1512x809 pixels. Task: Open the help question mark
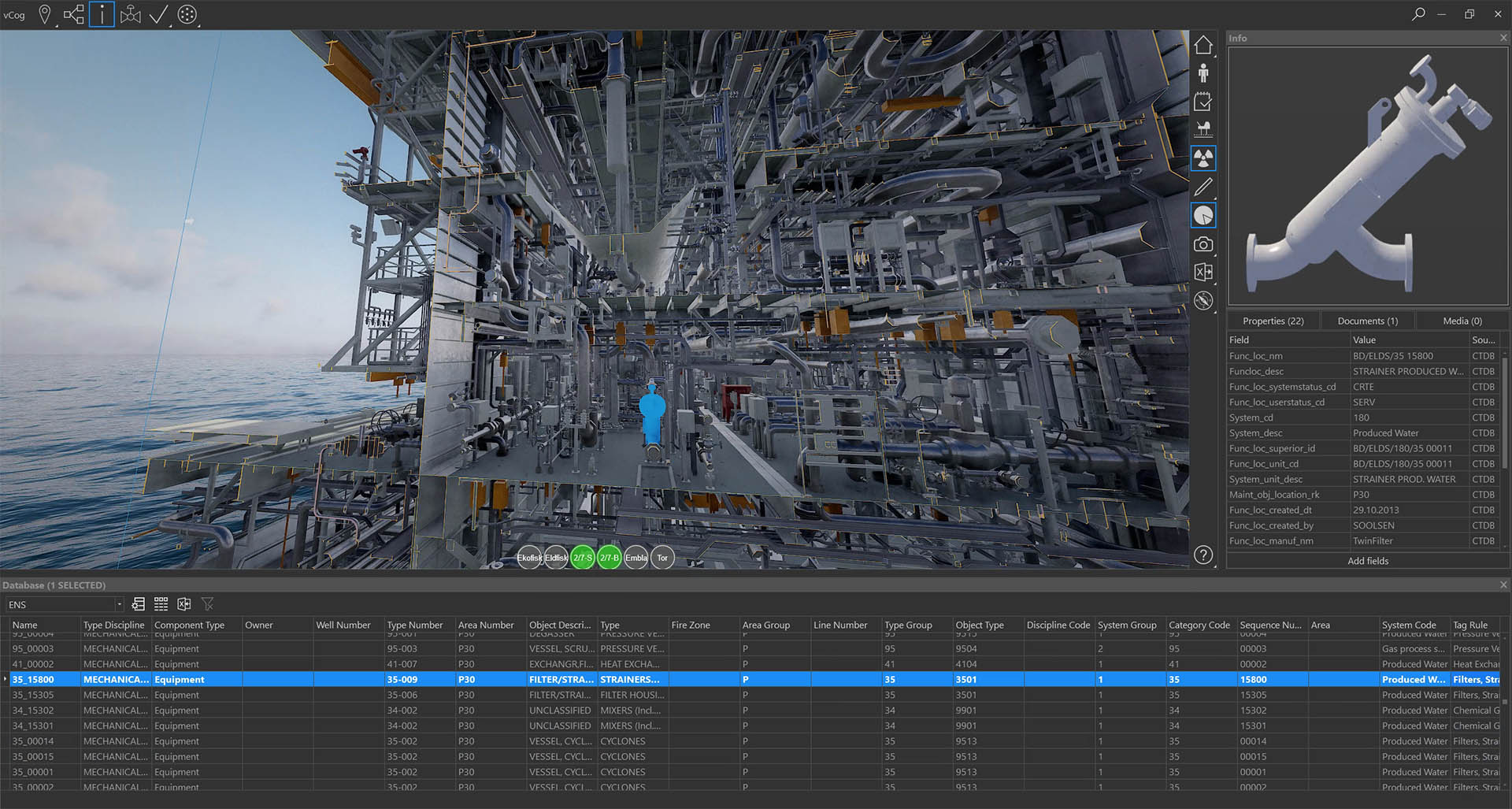1203,555
